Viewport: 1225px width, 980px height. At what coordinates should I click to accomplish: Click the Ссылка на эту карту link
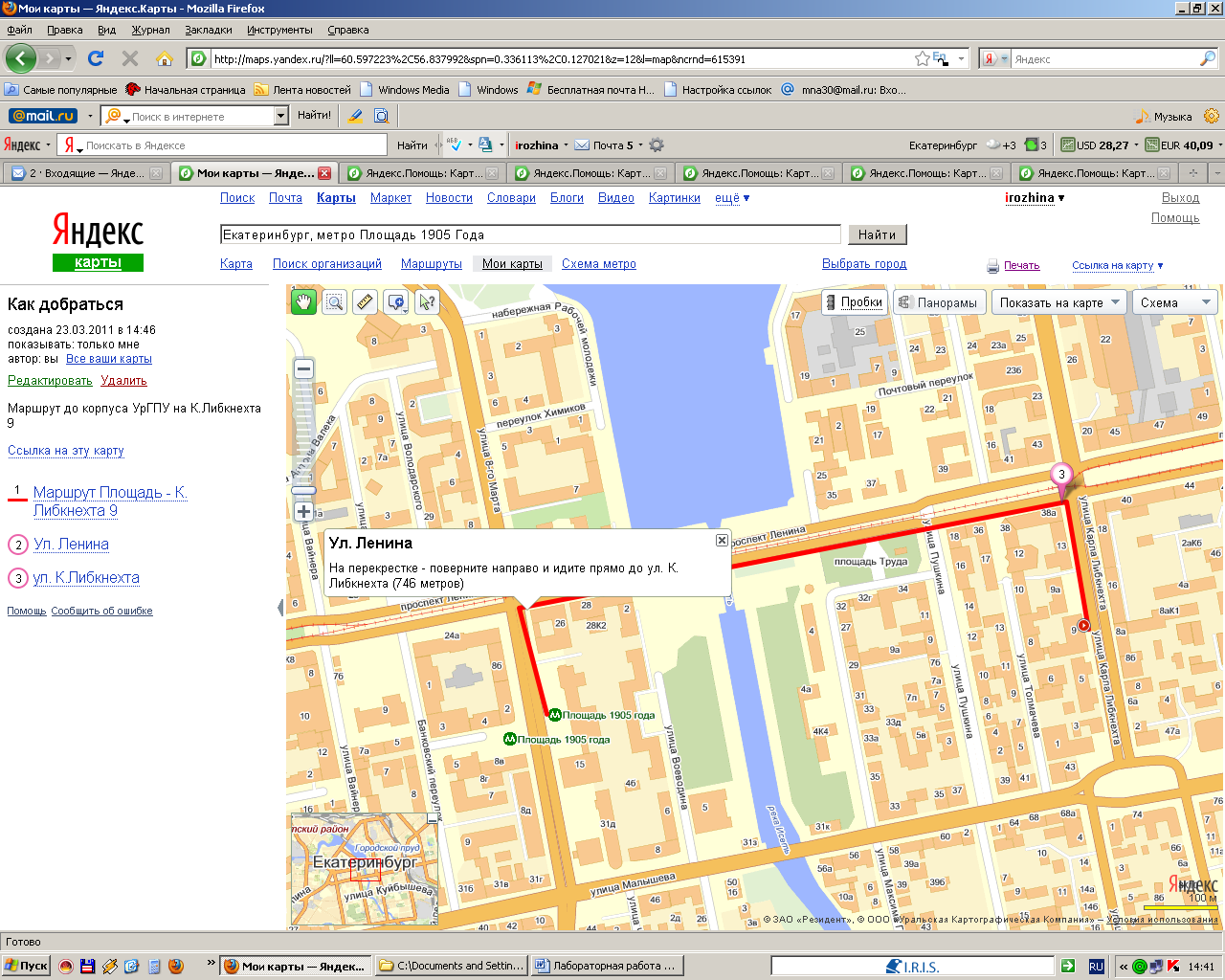(x=66, y=451)
